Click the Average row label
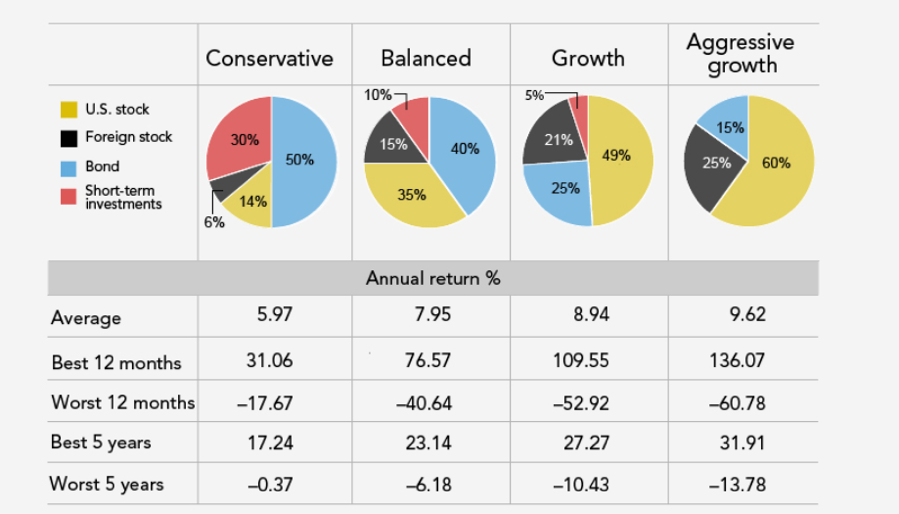Viewport: 899px width, 514px height. coord(86,318)
